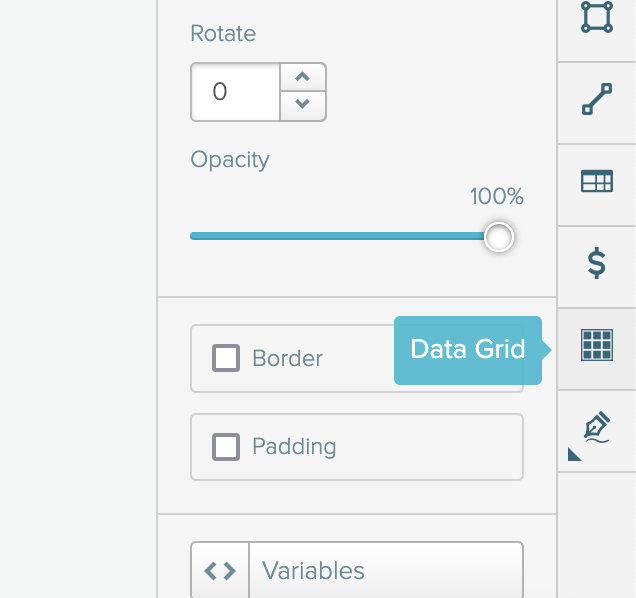Select the Data Grid tool icon
Viewport: 636px width, 598px height.
point(597,346)
